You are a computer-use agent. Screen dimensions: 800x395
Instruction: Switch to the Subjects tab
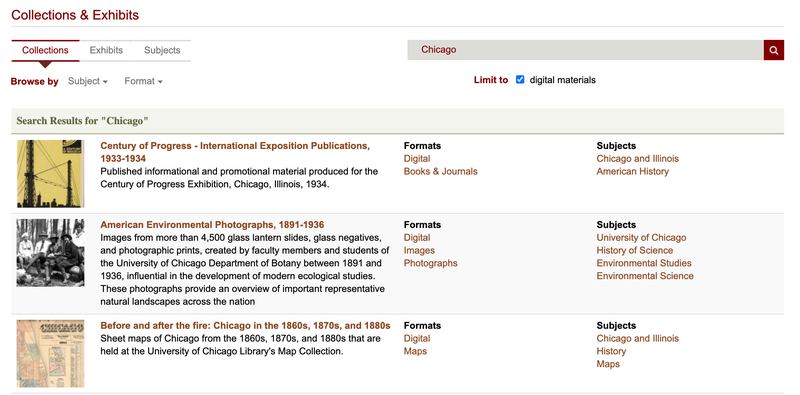[x=162, y=51]
